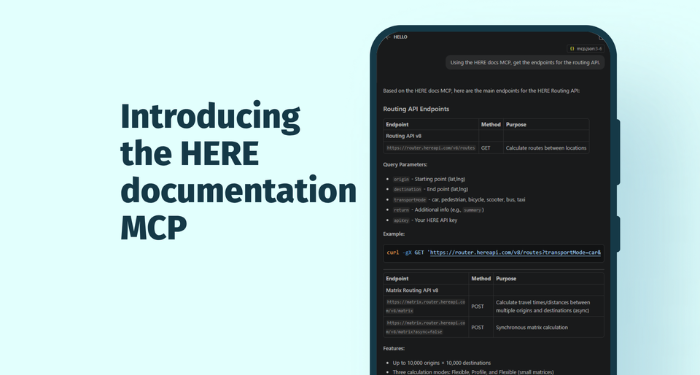Click the GET method cell
The width and height of the screenshot is (700, 375).
tap(491, 148)
